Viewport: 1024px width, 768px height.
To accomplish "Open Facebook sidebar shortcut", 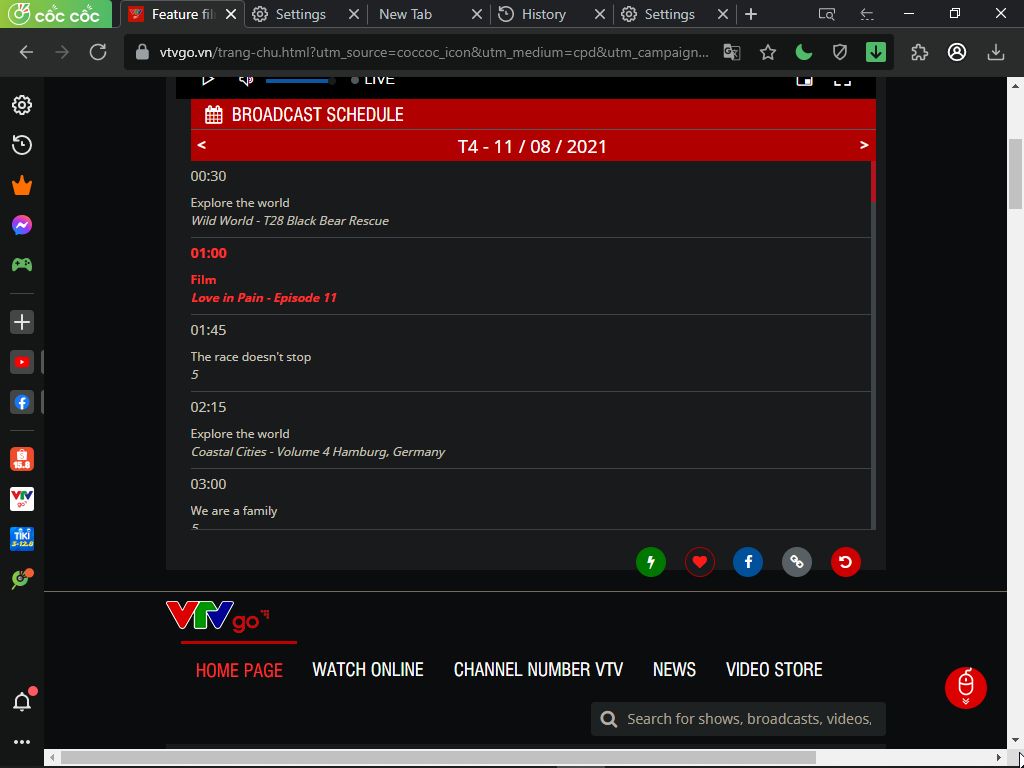I will pos(22,402).
